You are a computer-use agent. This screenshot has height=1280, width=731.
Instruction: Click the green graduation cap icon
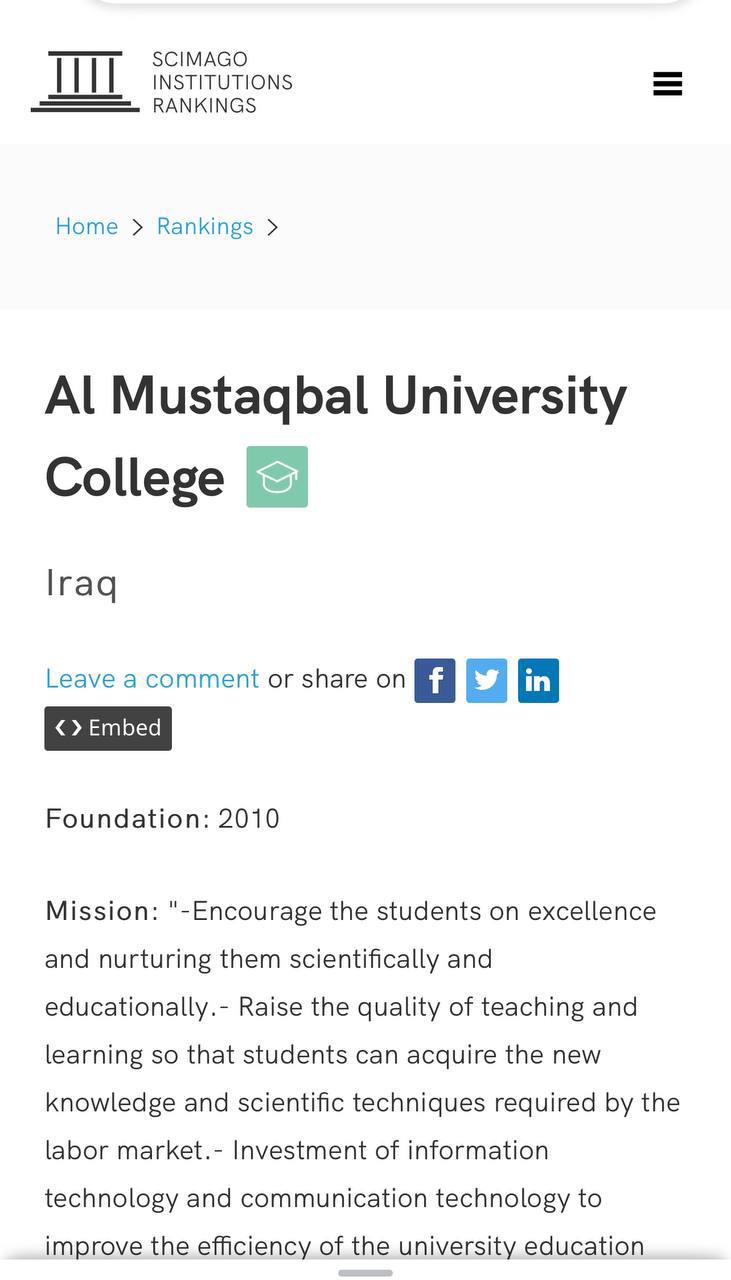(x=277, y=477)
